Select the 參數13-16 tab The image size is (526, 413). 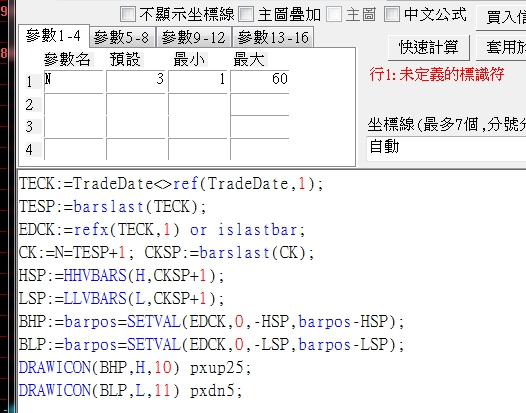(x=273, y=37)
